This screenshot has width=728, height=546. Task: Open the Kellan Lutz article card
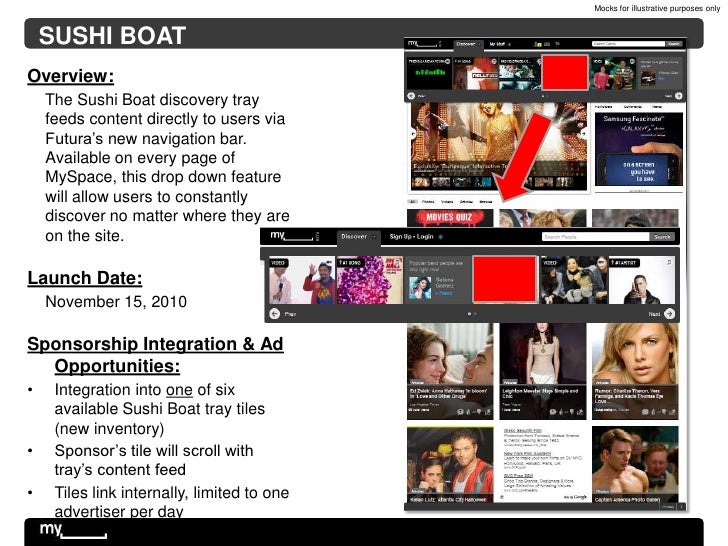coord(450,465)
